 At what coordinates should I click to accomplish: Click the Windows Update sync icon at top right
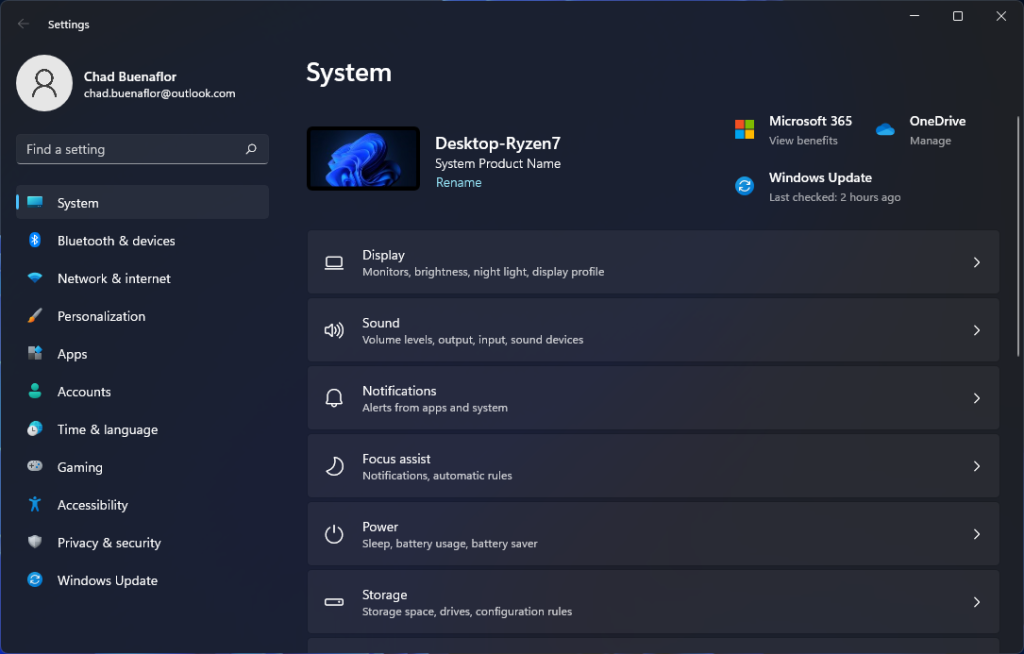pyautogui.click(x=744, y=186)
